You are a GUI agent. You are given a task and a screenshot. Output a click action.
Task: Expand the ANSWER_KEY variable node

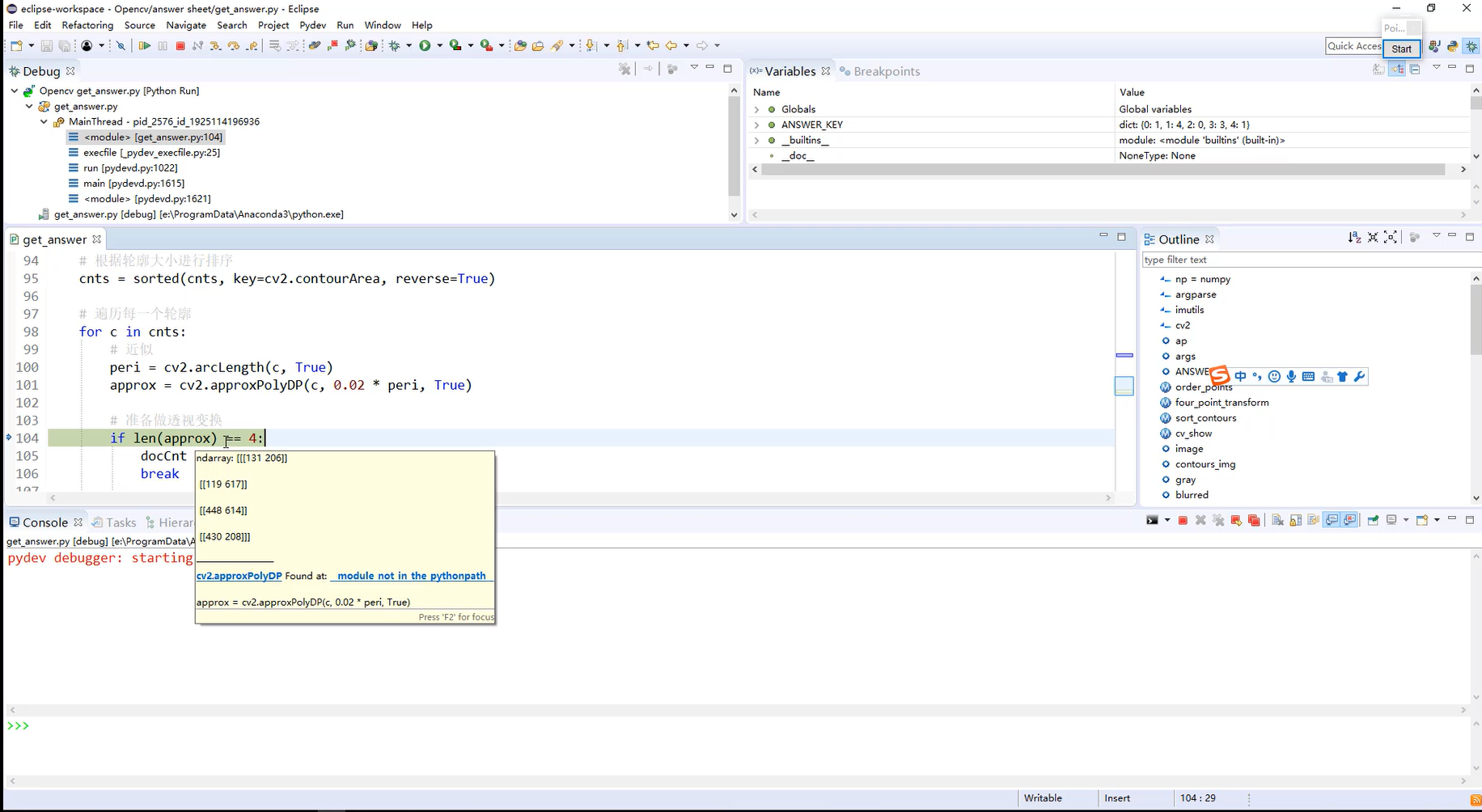coord(756,125)
